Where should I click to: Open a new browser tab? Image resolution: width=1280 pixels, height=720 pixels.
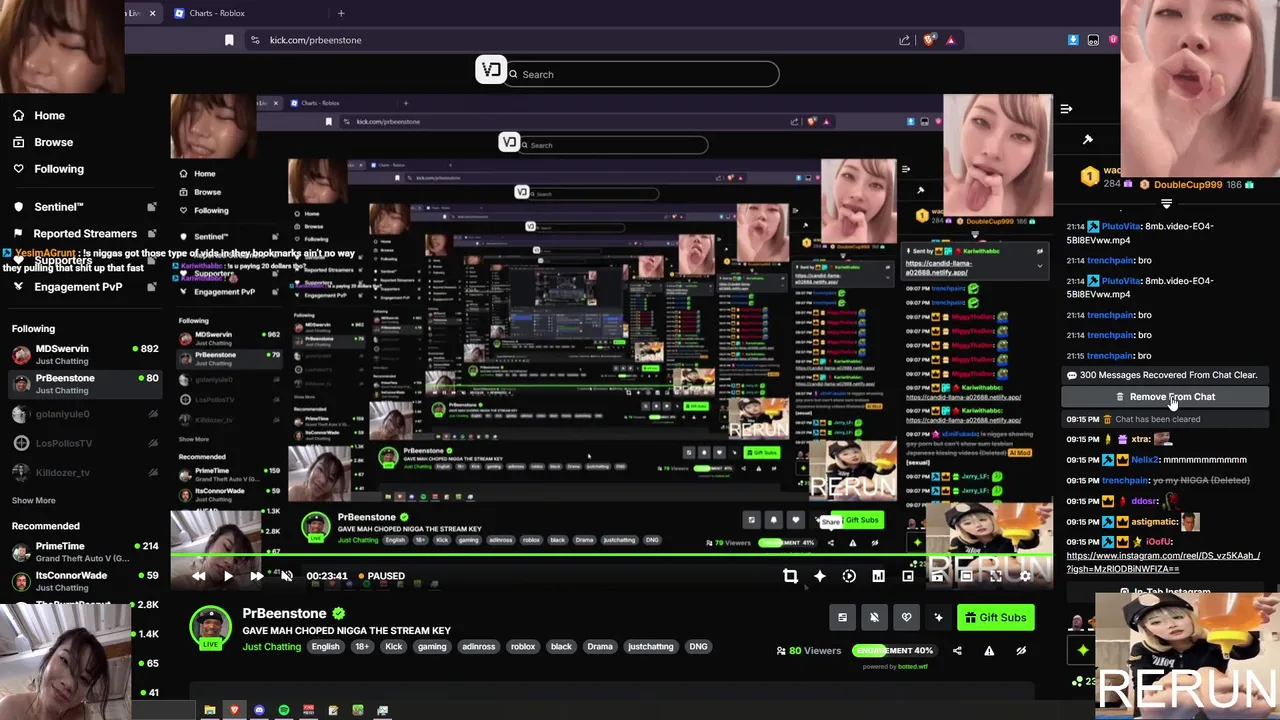coord(341,13)
